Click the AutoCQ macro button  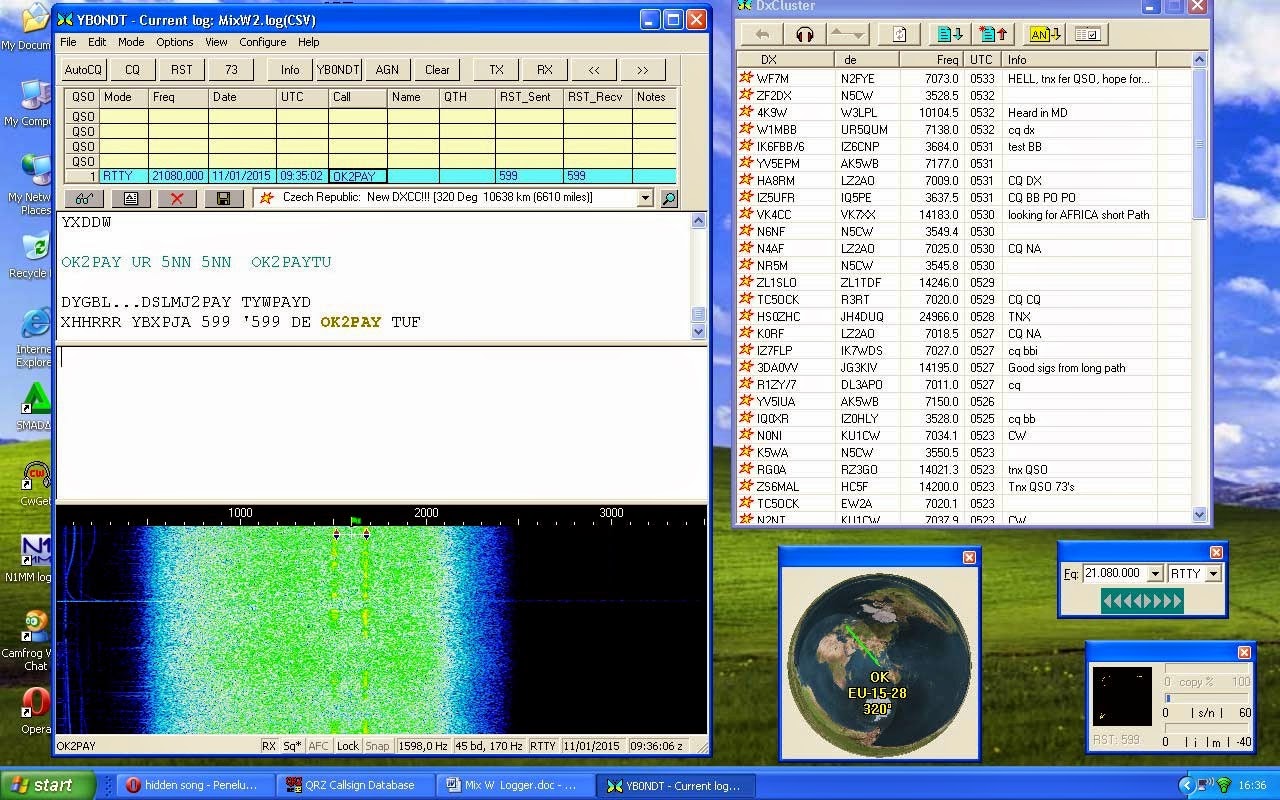[84, 70]
